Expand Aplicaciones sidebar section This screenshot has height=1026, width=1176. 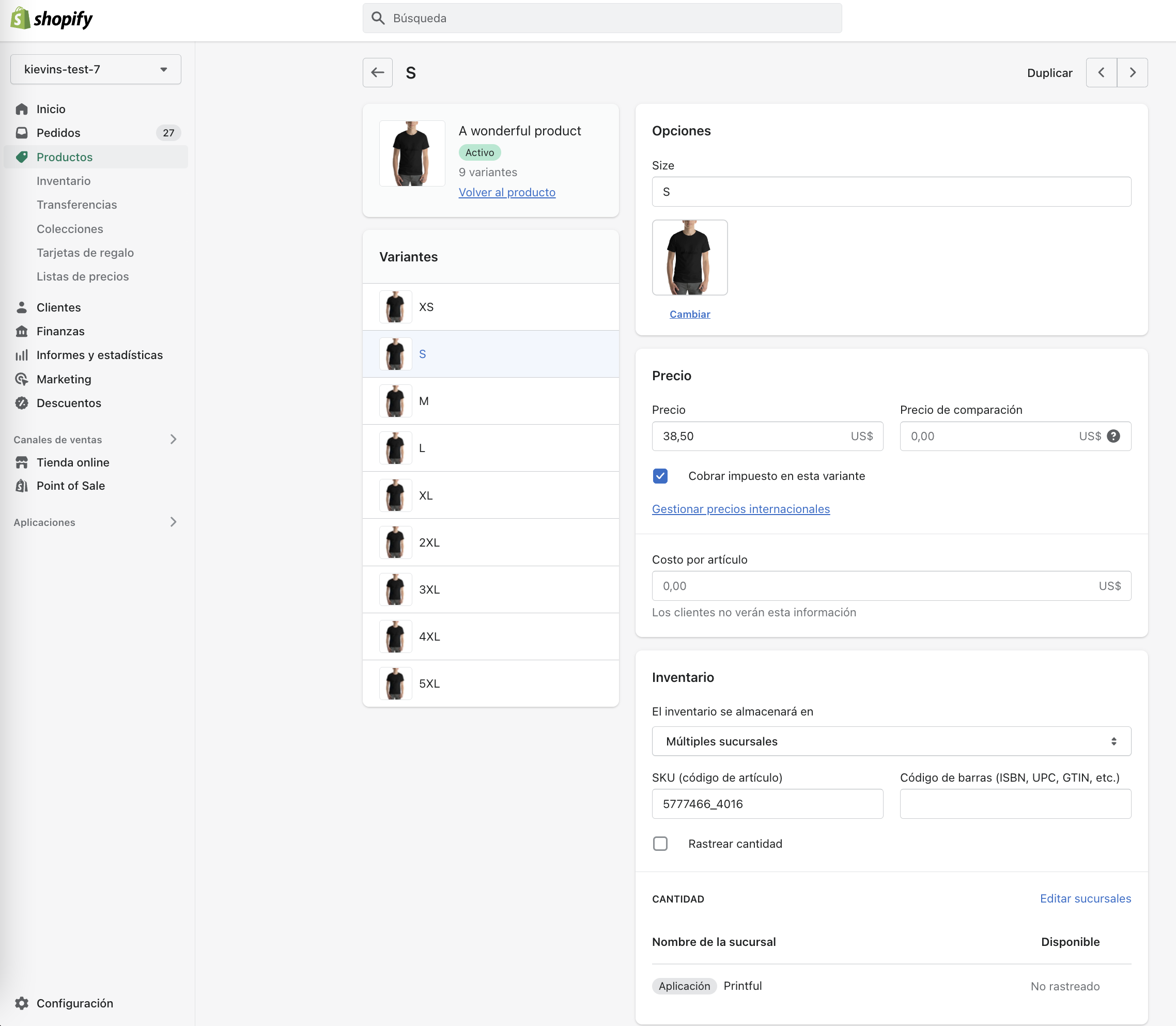point(173,522)
